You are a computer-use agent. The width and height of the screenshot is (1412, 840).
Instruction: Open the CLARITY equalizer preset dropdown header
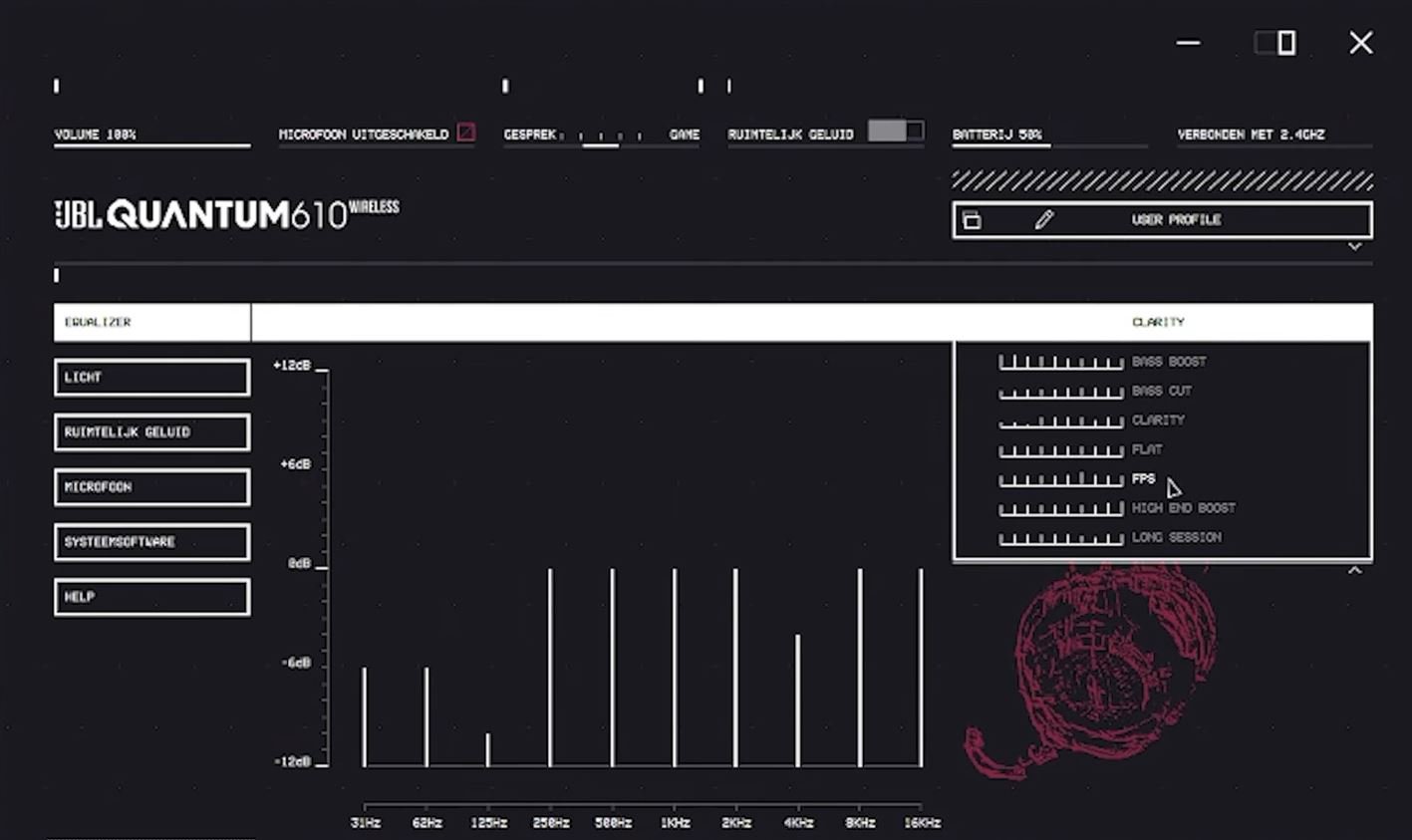[1162, 322]
